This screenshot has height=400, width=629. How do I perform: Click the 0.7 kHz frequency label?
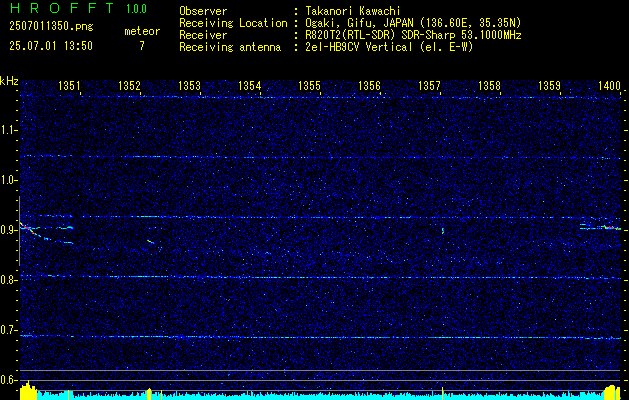pos(8,330)
